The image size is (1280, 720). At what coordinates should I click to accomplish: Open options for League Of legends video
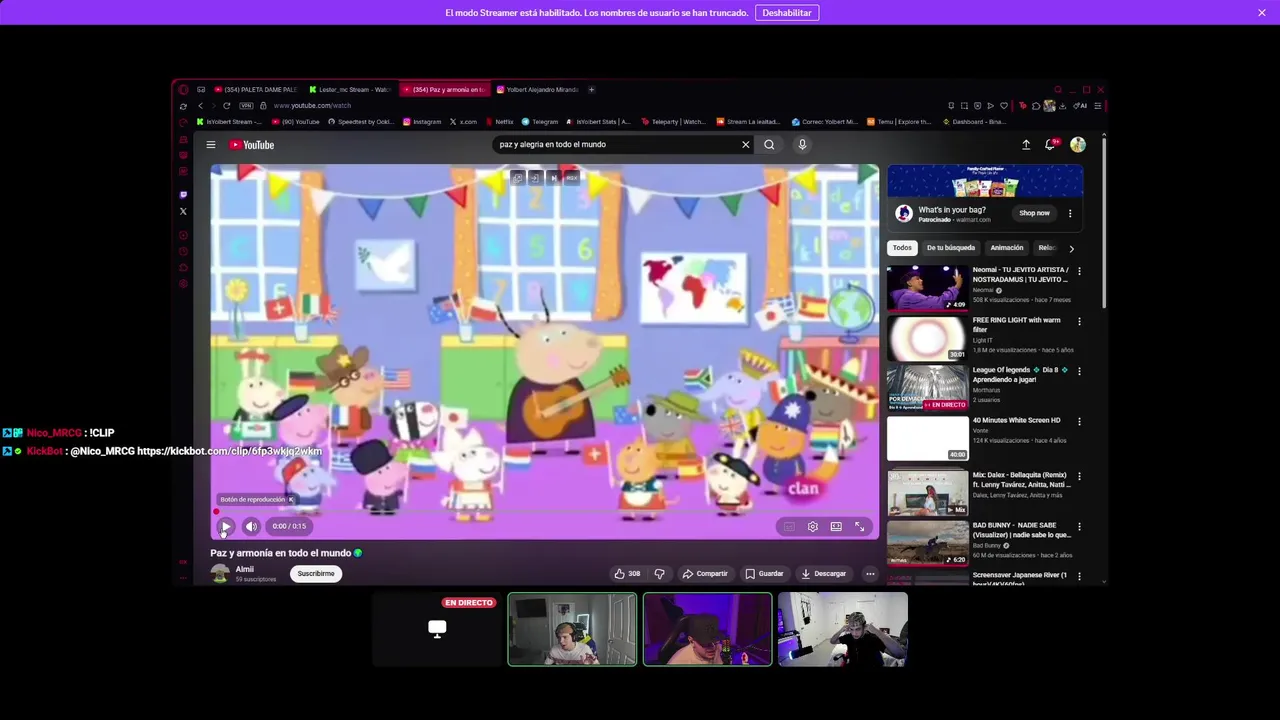click(1079, 371)
